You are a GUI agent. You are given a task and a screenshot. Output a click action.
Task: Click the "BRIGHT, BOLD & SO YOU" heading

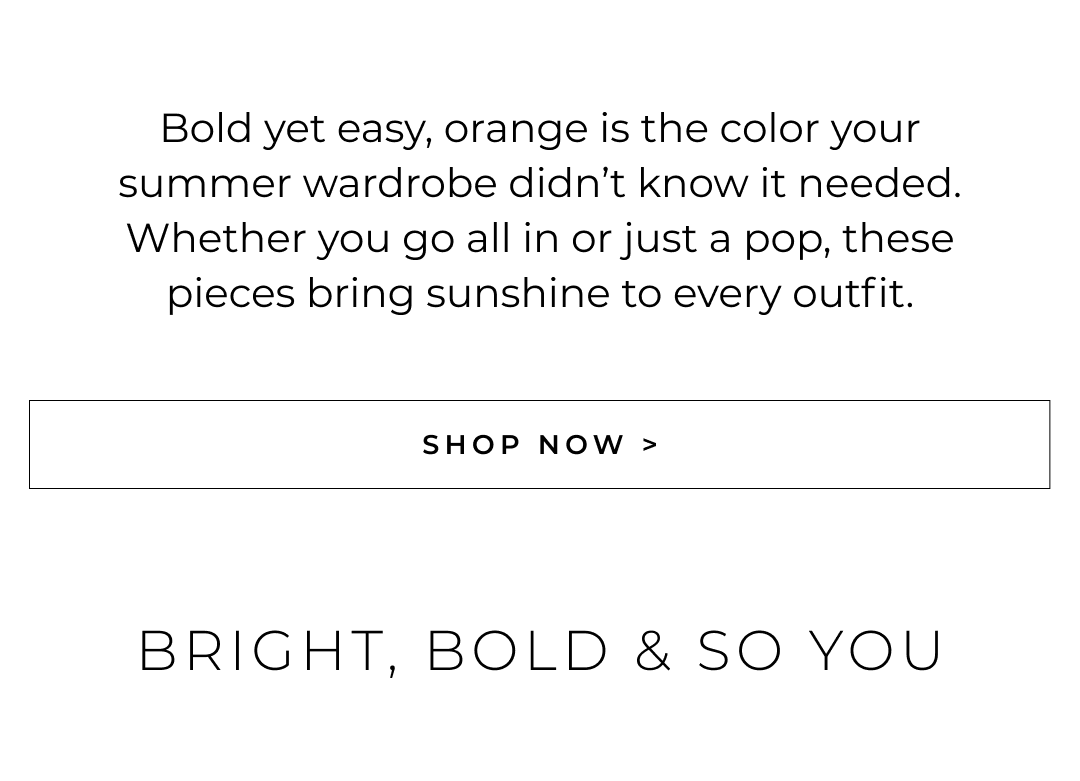pos(540,651)
